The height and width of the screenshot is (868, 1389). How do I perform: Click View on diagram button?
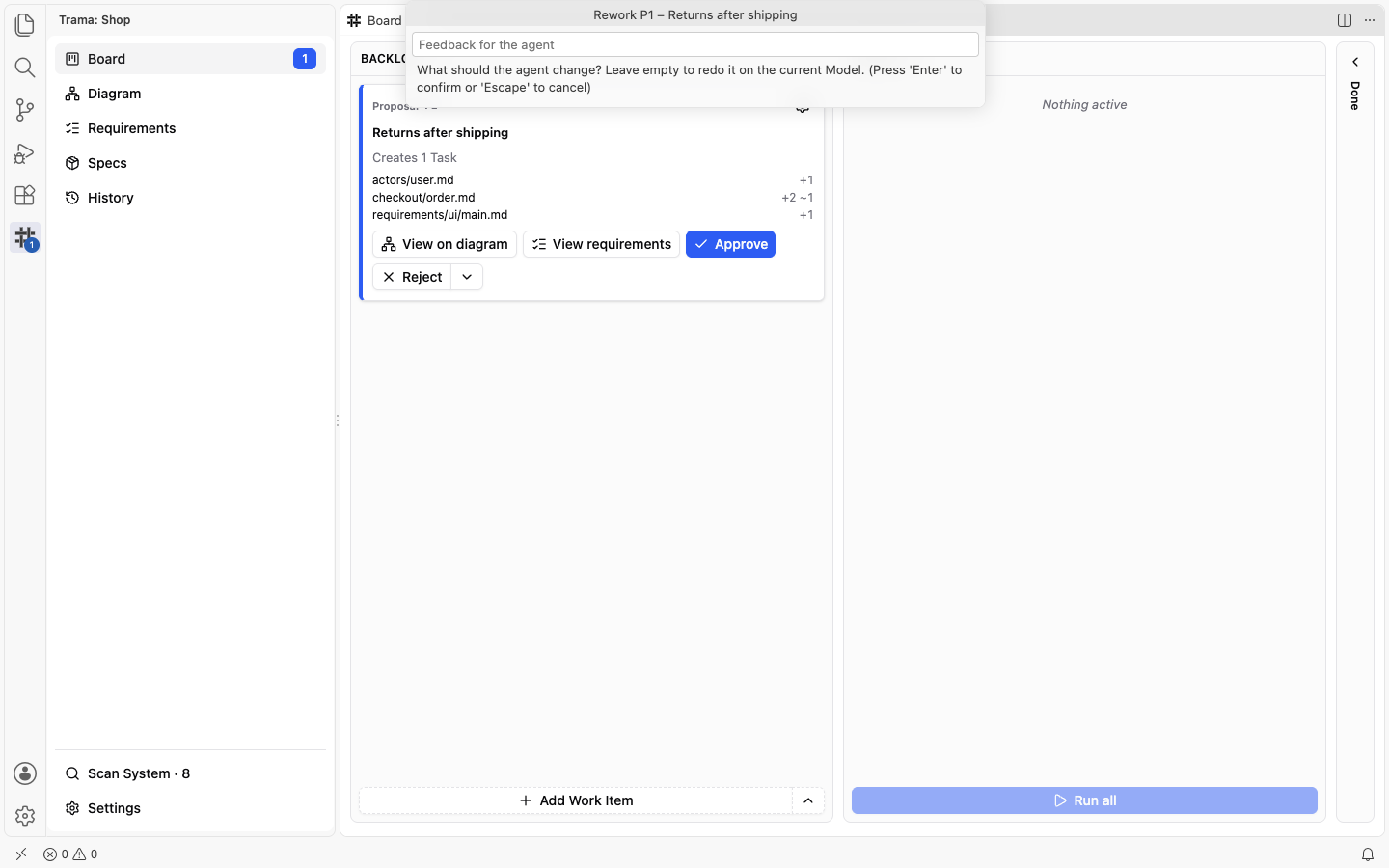tap(445, 244)
